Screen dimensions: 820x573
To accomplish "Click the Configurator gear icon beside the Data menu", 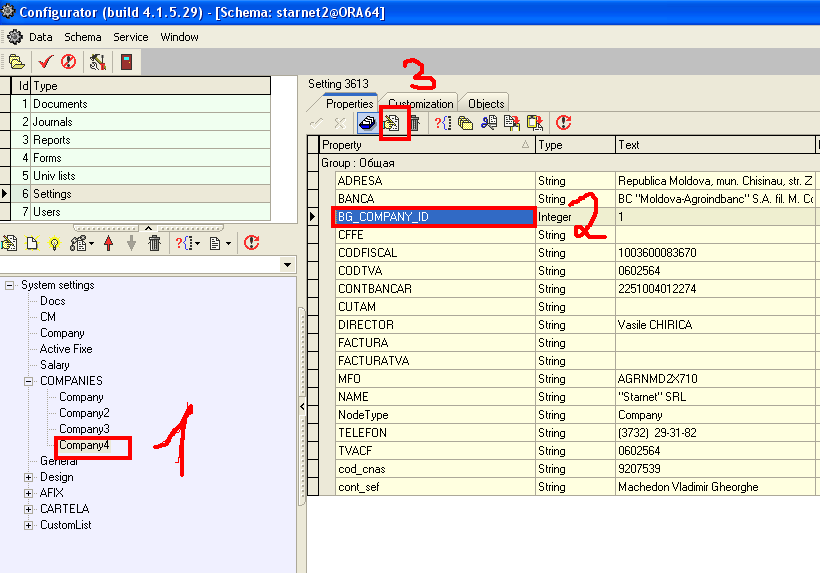I will [15, 37].
